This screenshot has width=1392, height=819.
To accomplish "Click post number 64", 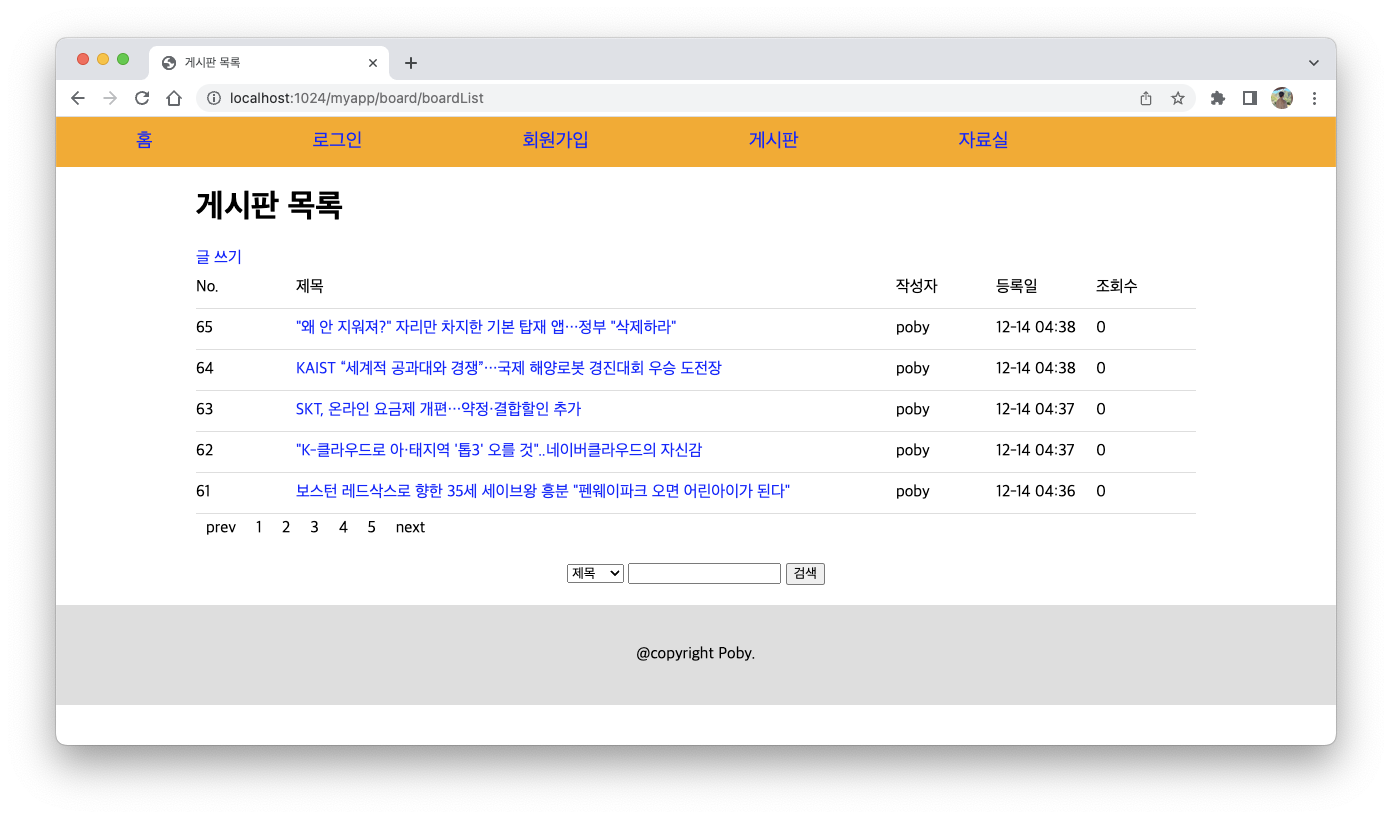I will (204, 368).
